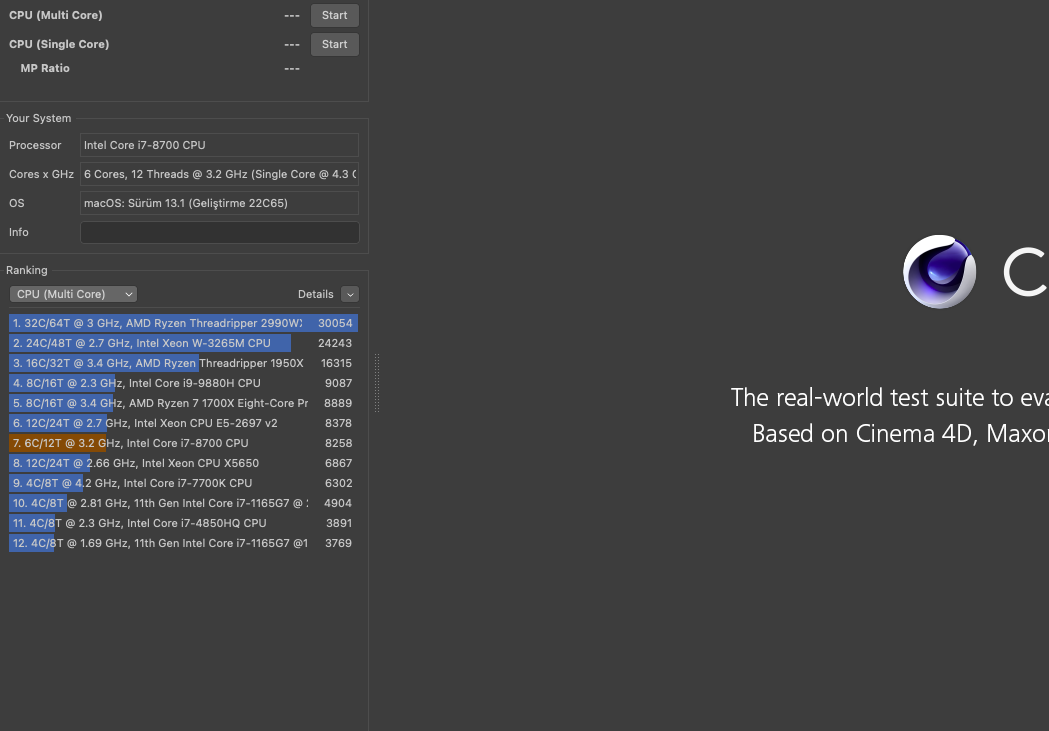Select the Core i7-4850HQ ranking entry
Viewport: 1049px width, 731px height.
click(x=183, y=523)
